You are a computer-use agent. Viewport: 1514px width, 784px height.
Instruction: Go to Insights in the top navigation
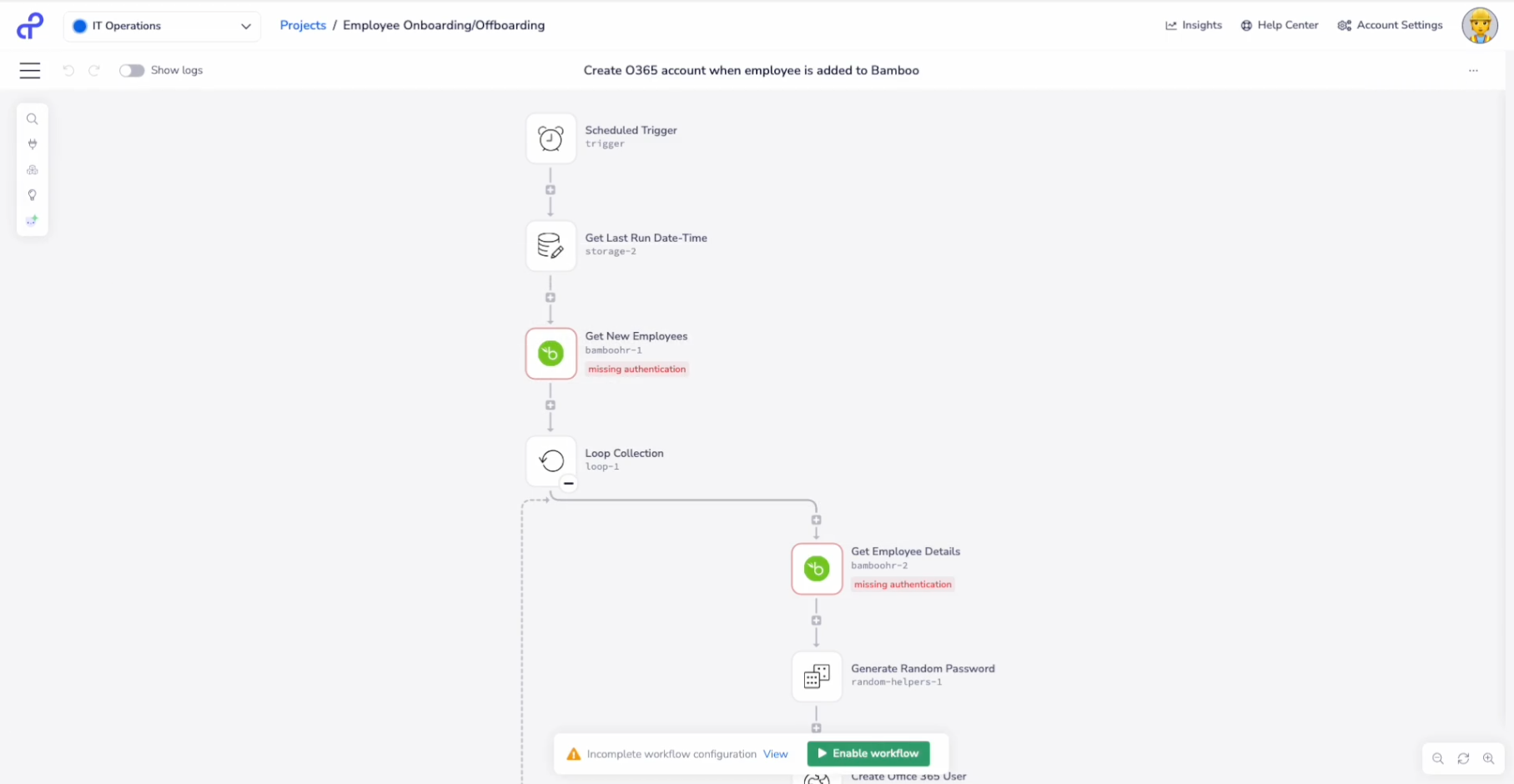click(1194, 25)
